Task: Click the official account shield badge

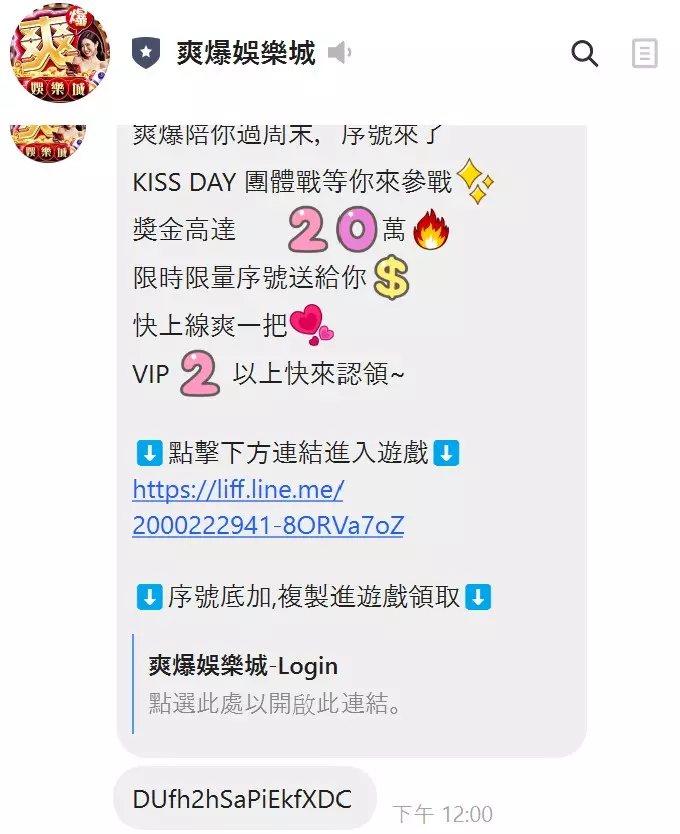Action: point(146,53)
